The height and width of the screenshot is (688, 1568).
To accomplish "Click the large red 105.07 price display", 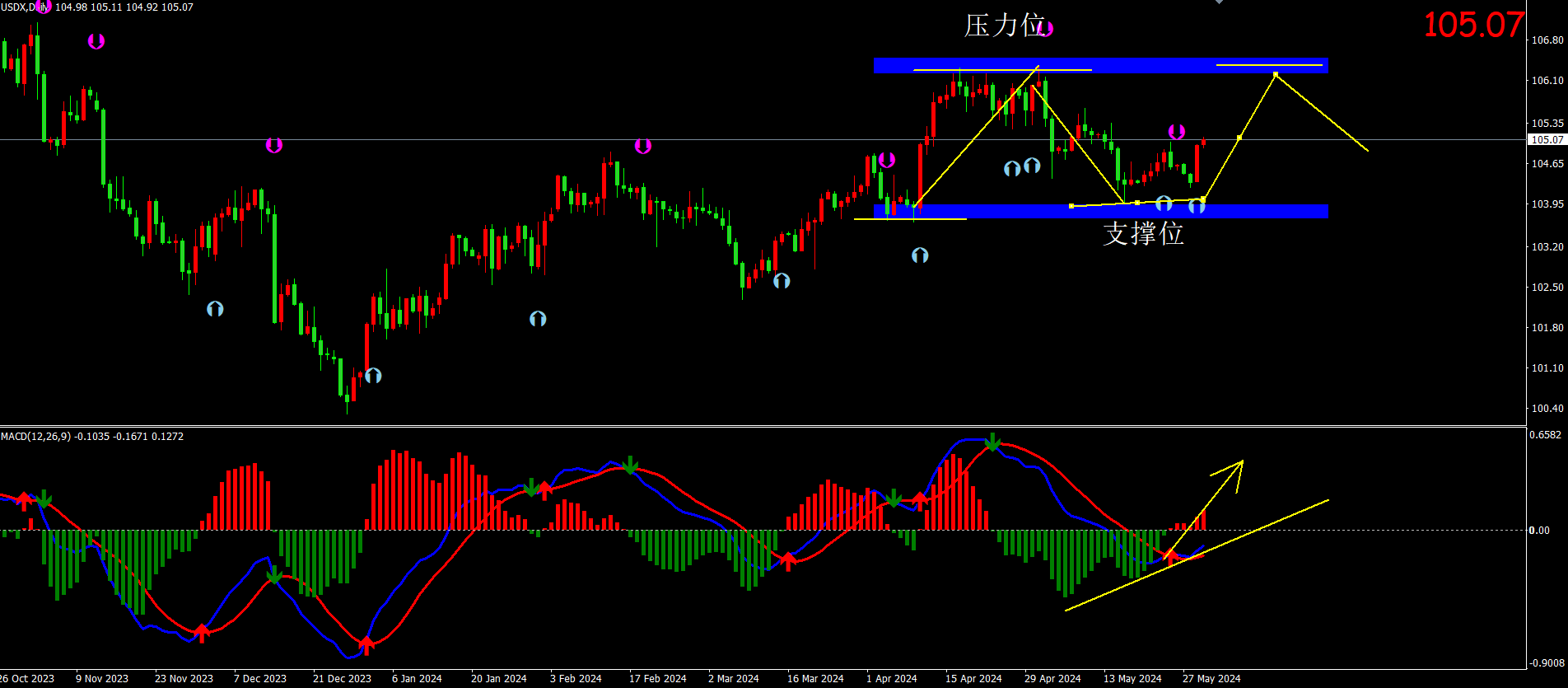I will (x=1473, y=25).
